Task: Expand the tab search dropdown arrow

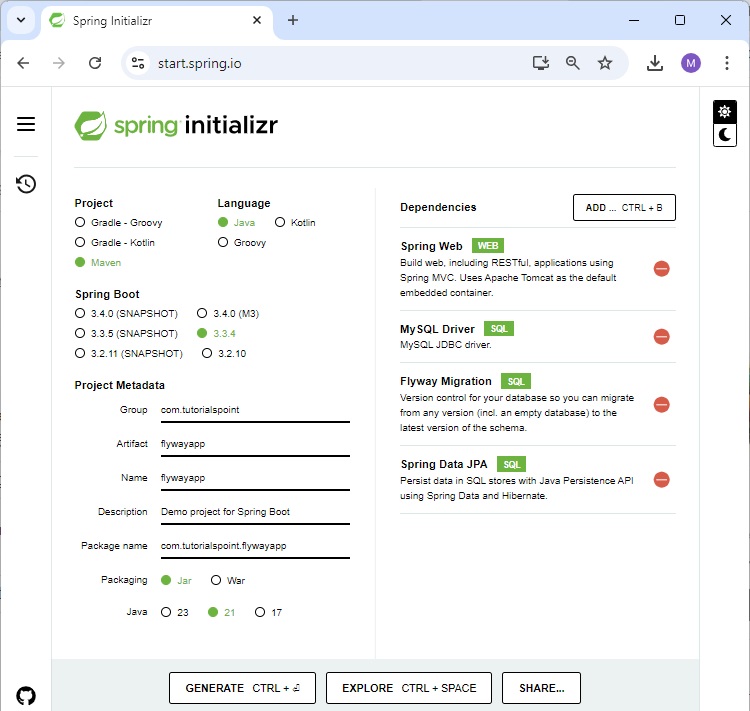Action: 21,20
